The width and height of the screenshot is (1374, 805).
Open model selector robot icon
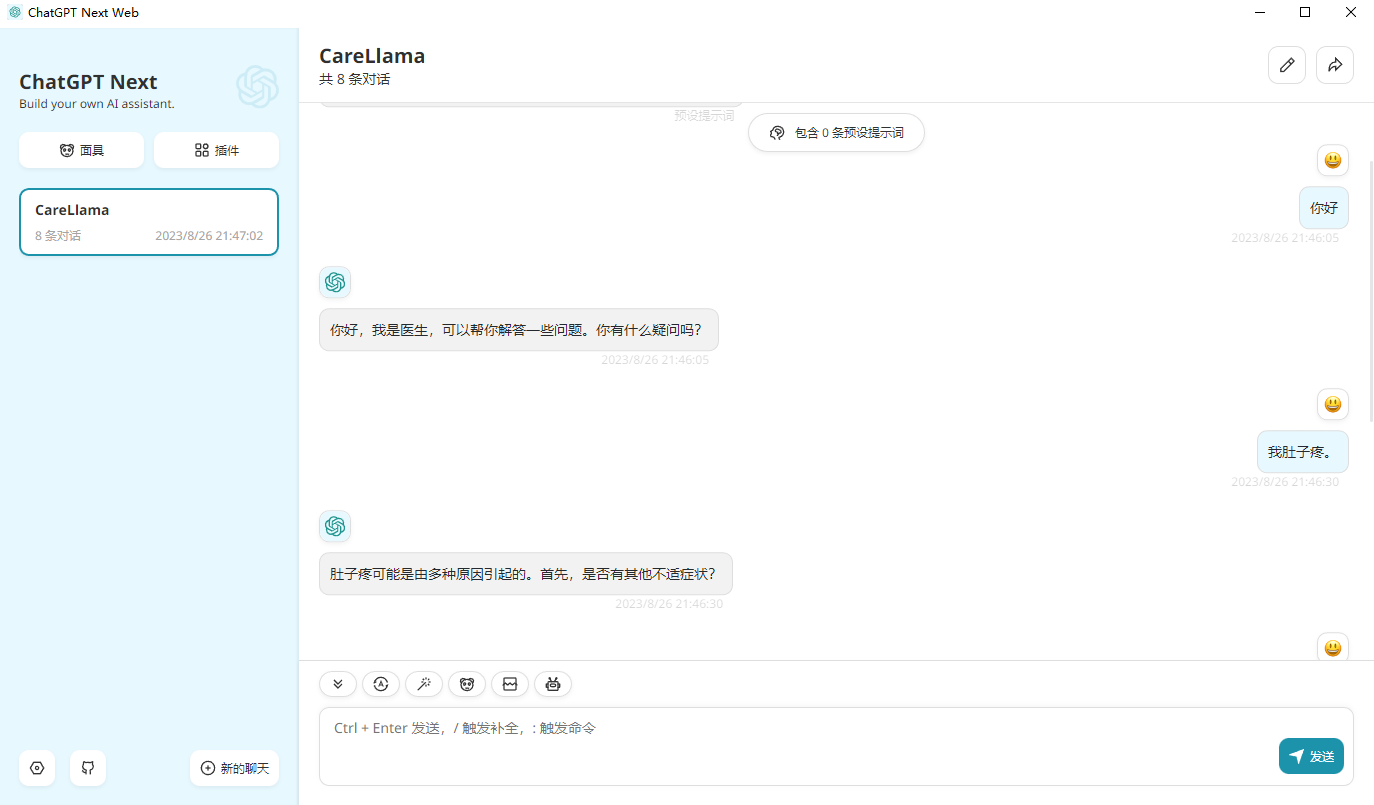tap(553, 684)
